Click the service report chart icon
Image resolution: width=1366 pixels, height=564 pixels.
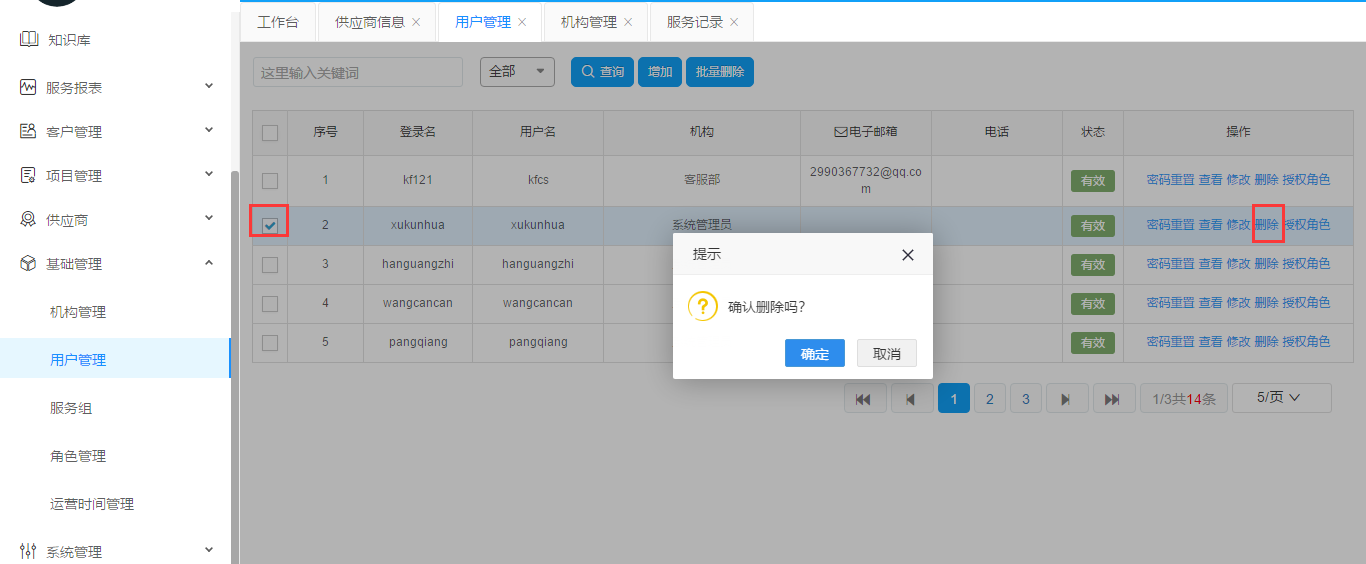(x=28, y=88)
